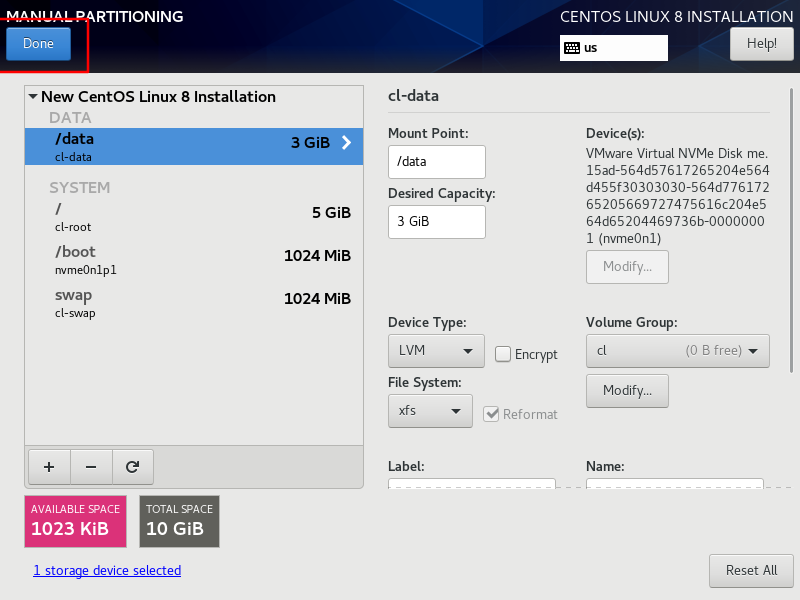The width and height of the screenshot is (800, 600).
Task: Click the Desired Capacity input field
Action: tap(437, 222)
